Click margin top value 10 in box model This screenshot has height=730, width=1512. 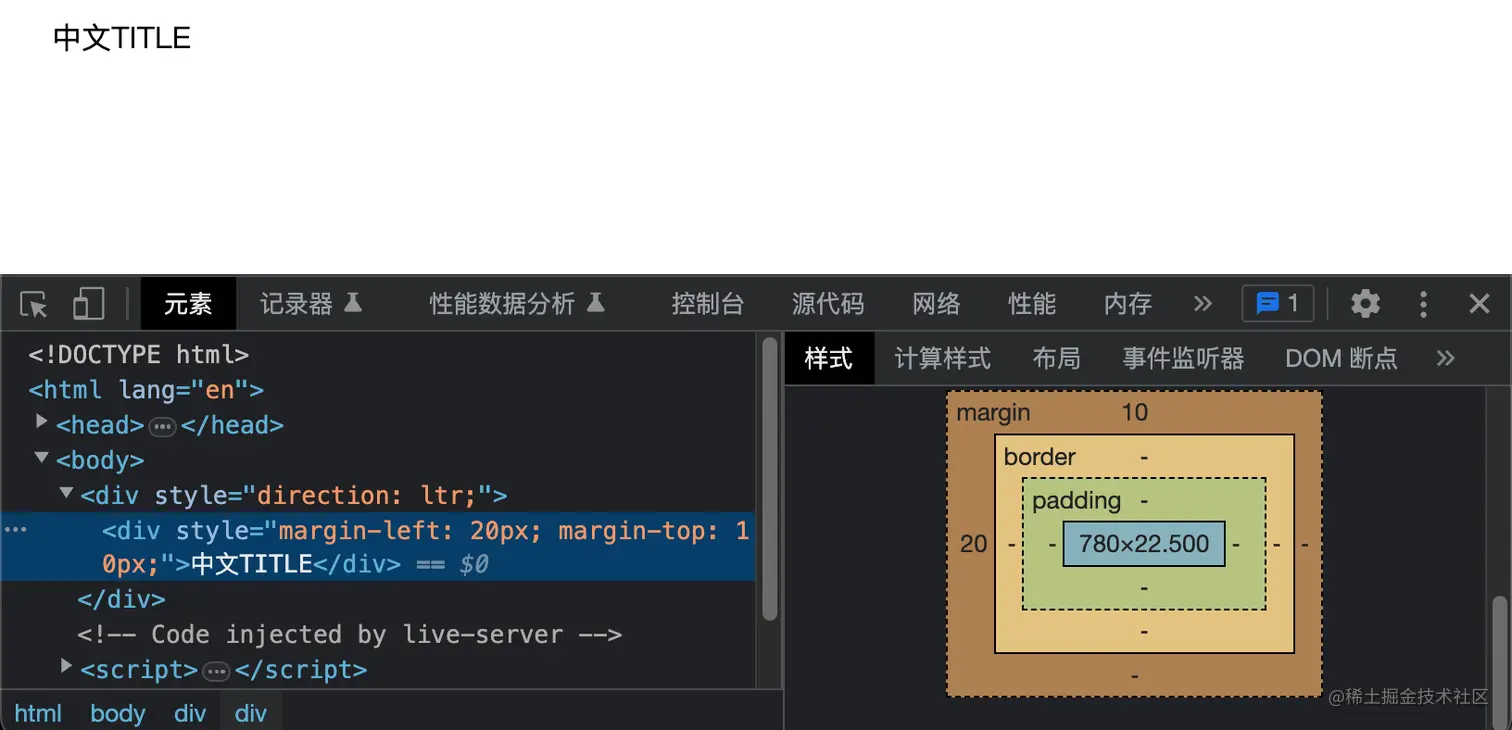(1135, 412)
